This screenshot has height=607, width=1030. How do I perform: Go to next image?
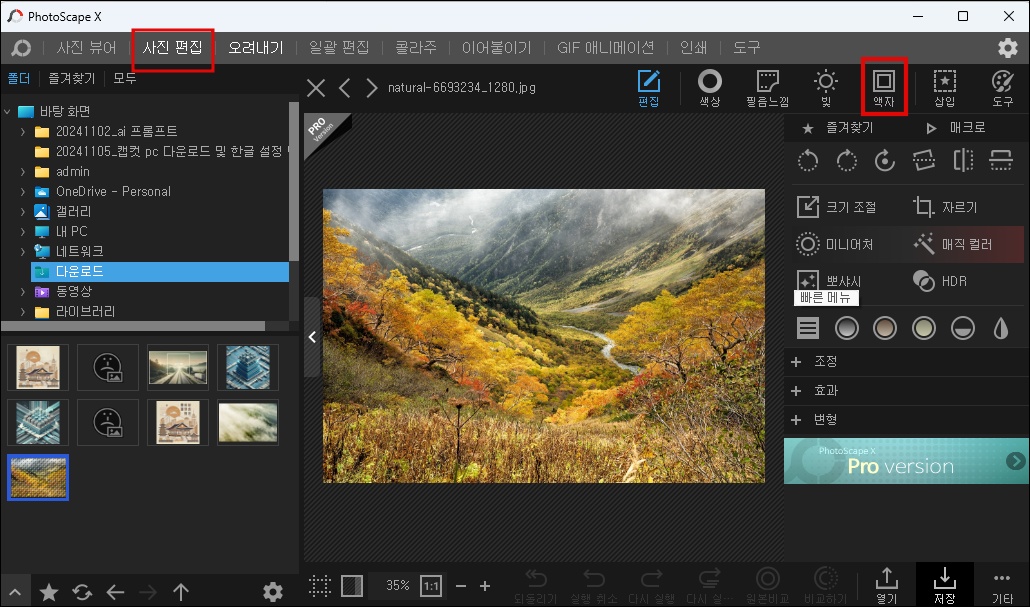coord(371,87)
